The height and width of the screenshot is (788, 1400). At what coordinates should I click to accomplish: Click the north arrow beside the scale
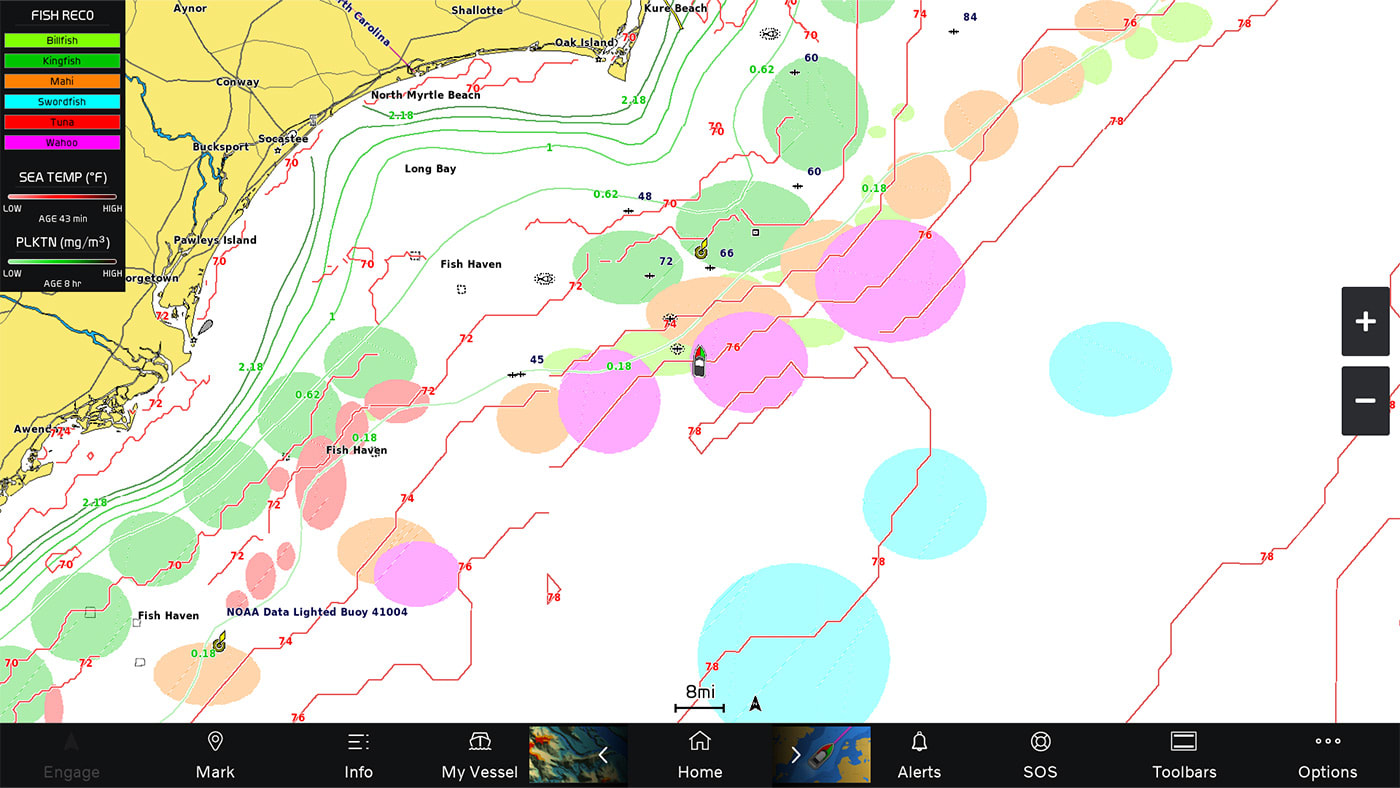(755, 705)
